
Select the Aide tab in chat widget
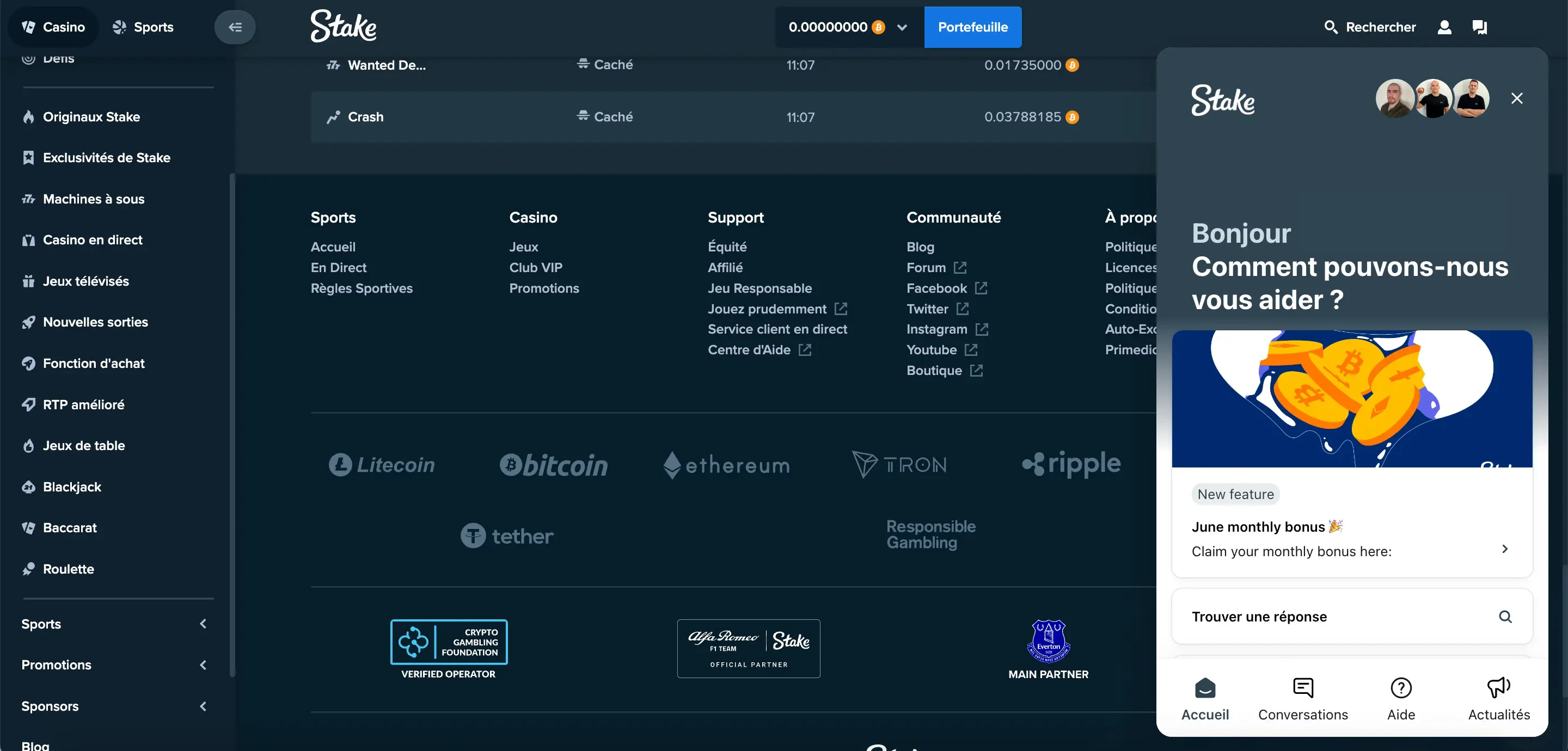1401,699
